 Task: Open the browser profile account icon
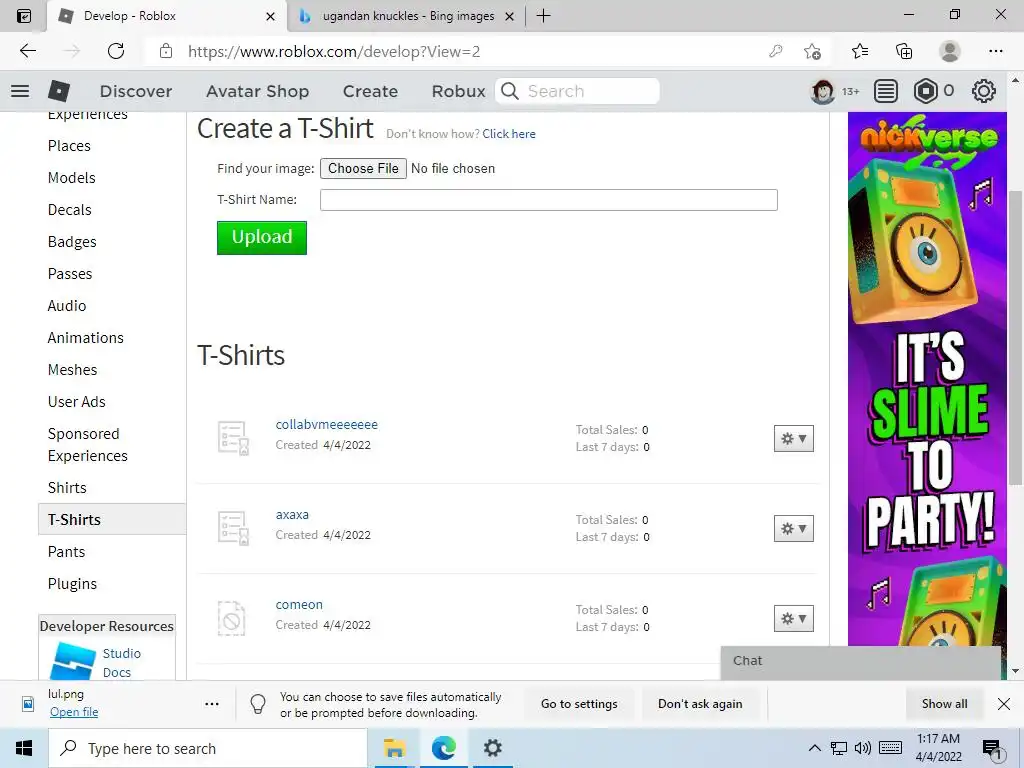950,51
